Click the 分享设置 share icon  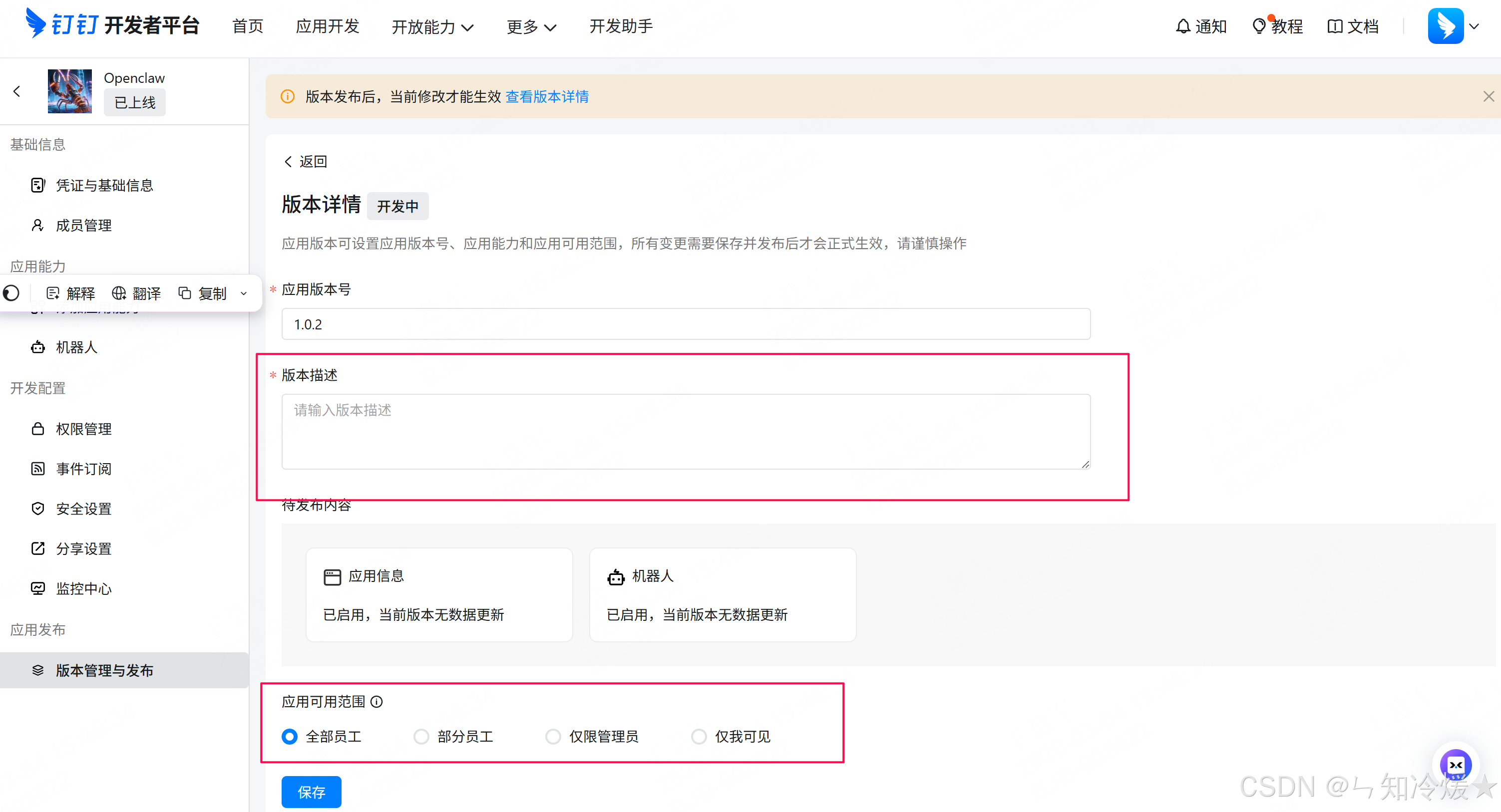(83, 548)
